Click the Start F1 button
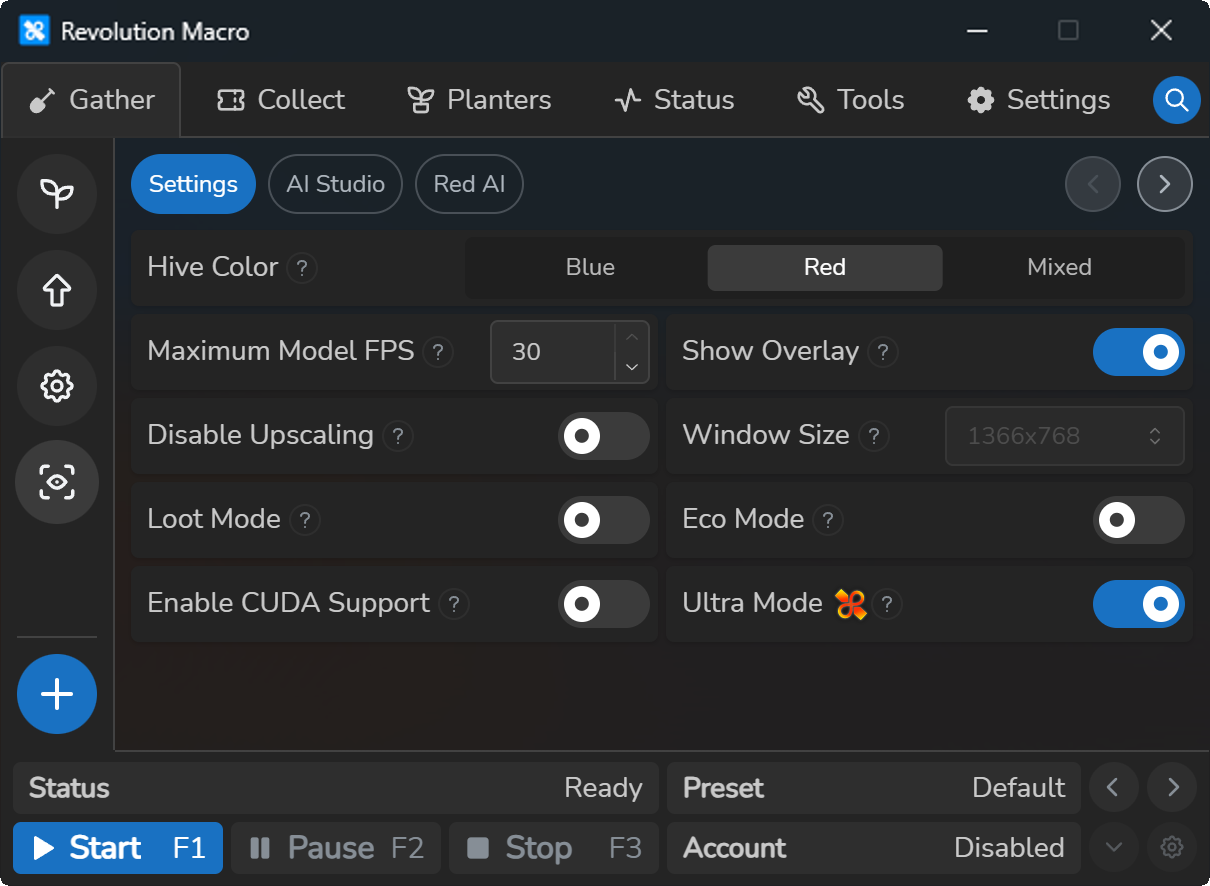Viewport: 1210px width, 886px height. coord(118,848)
